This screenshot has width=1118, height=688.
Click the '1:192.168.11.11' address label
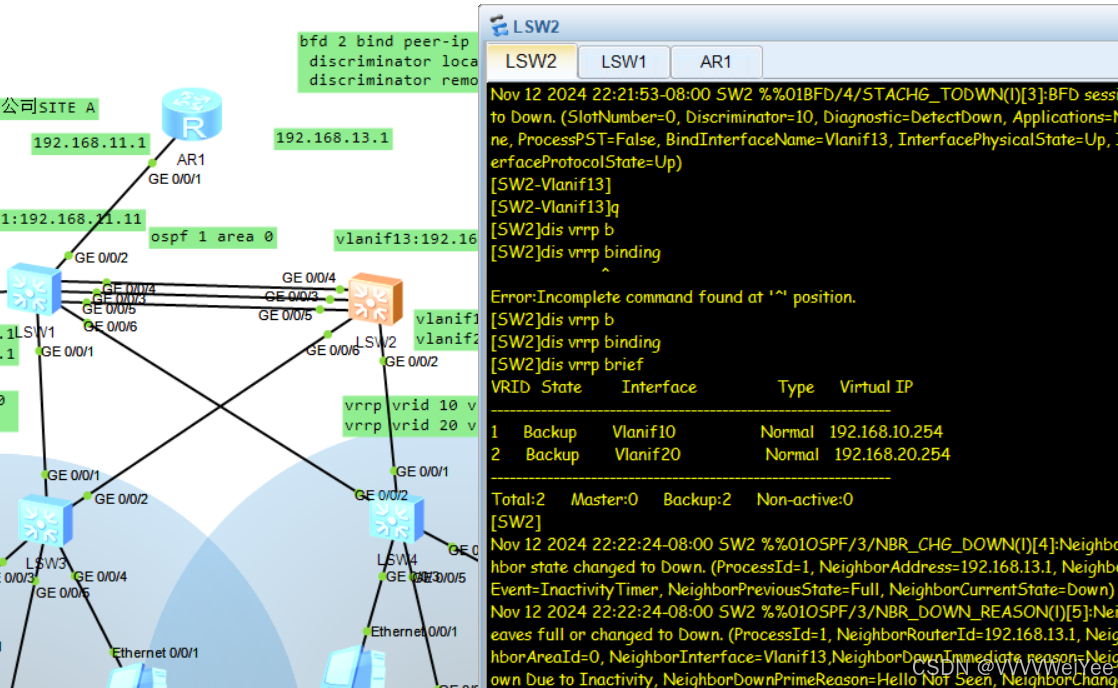[72, 219]
